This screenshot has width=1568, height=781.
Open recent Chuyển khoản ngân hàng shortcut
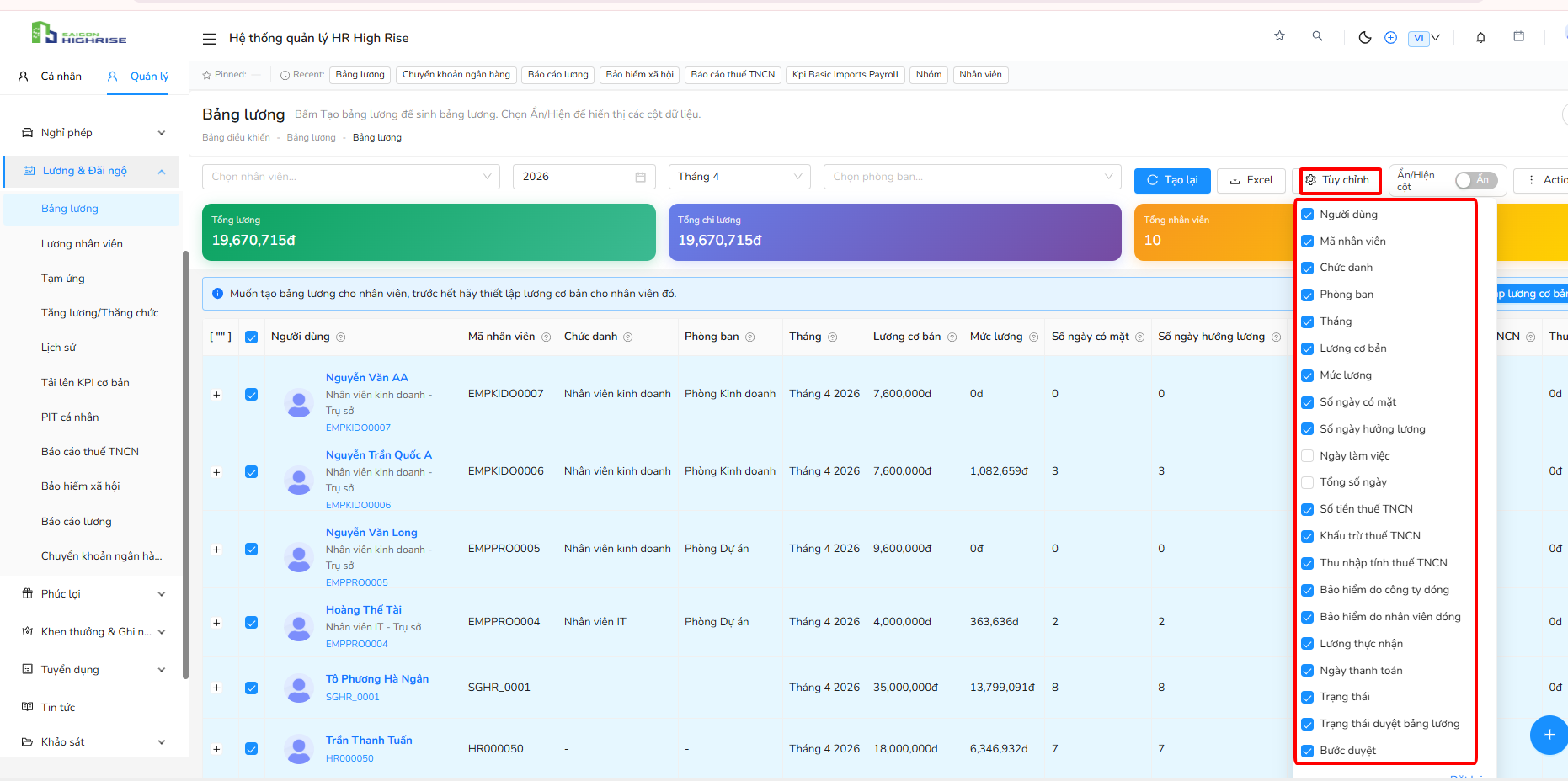(456, 75)
